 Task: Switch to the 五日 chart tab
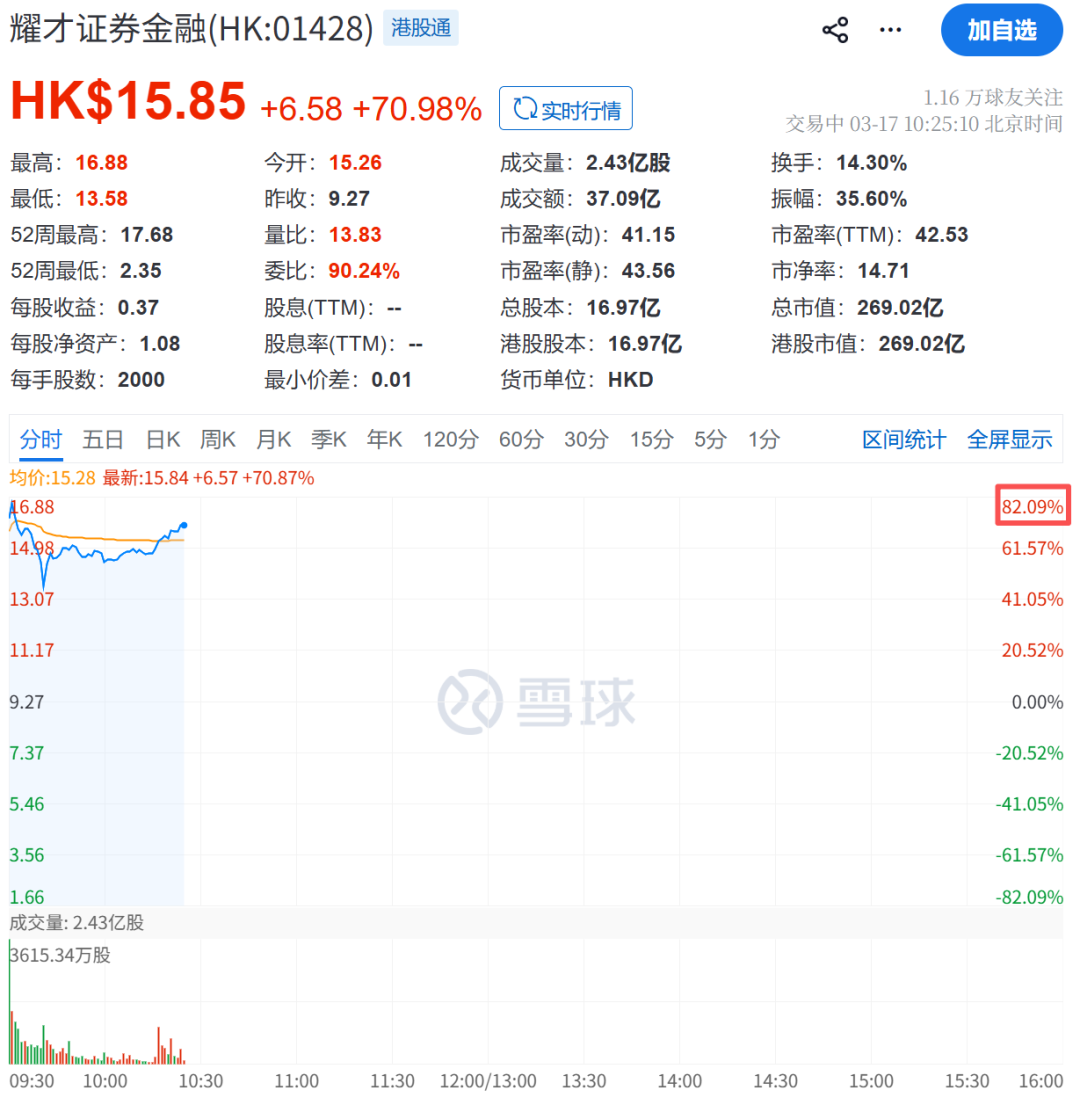(x=103, y=439)
